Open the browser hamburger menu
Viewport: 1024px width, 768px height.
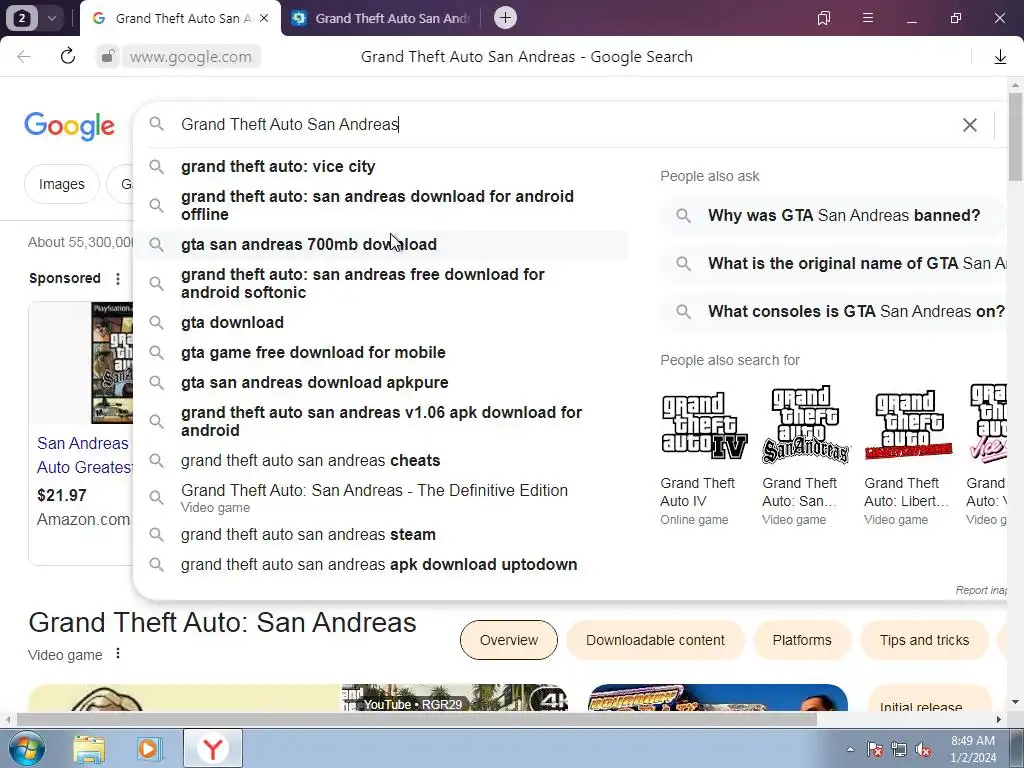(868, 18)
